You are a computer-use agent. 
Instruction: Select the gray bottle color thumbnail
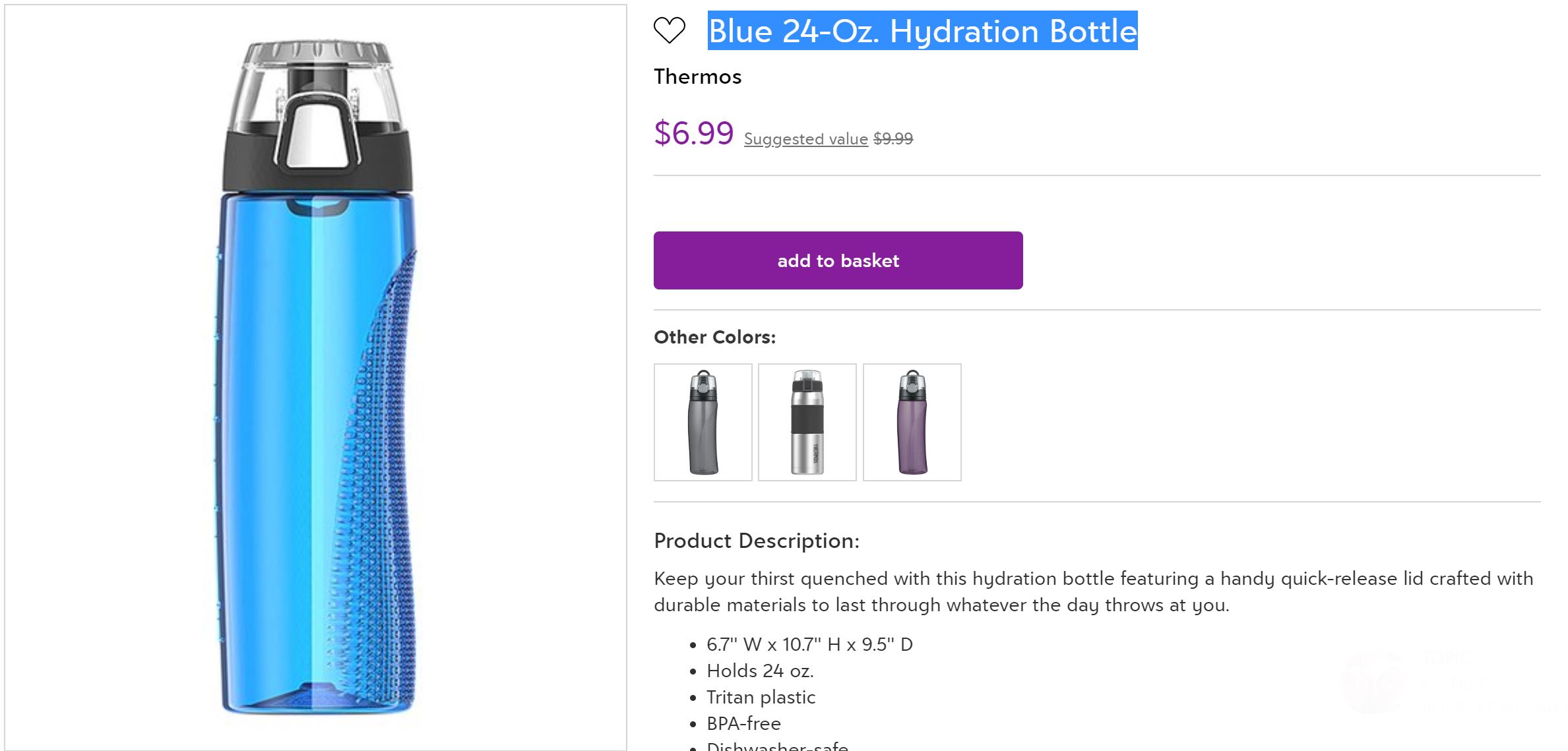pos(703,422)
